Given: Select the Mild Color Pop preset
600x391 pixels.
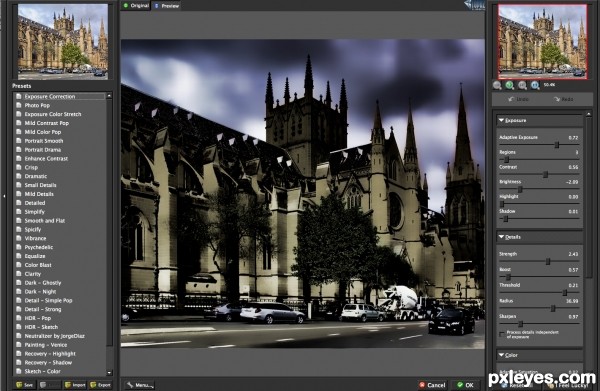Looking at the screenshot, I should click(43, 132).
